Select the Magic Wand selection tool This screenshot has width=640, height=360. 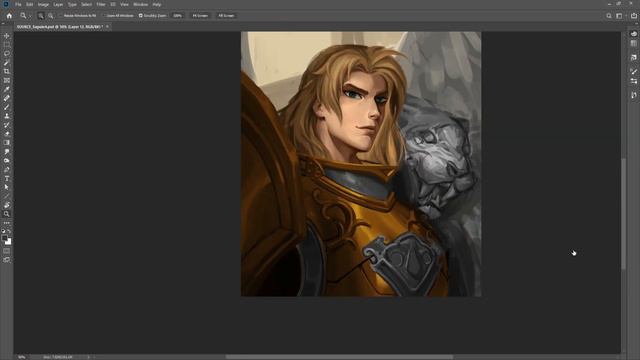tap(7, 63)
